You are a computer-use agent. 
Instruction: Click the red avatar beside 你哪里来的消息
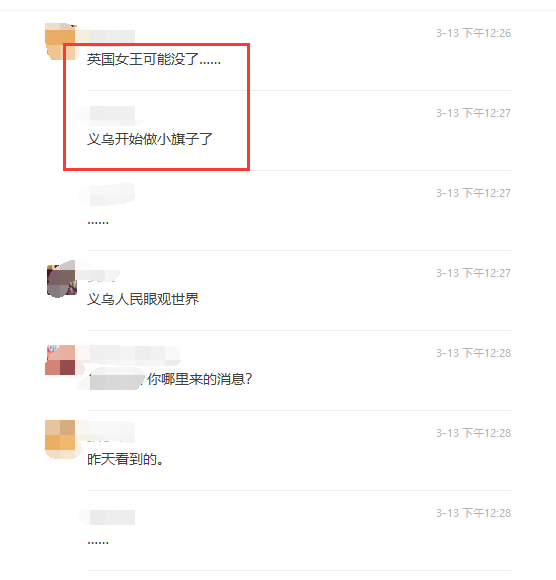tap(60, 360)
